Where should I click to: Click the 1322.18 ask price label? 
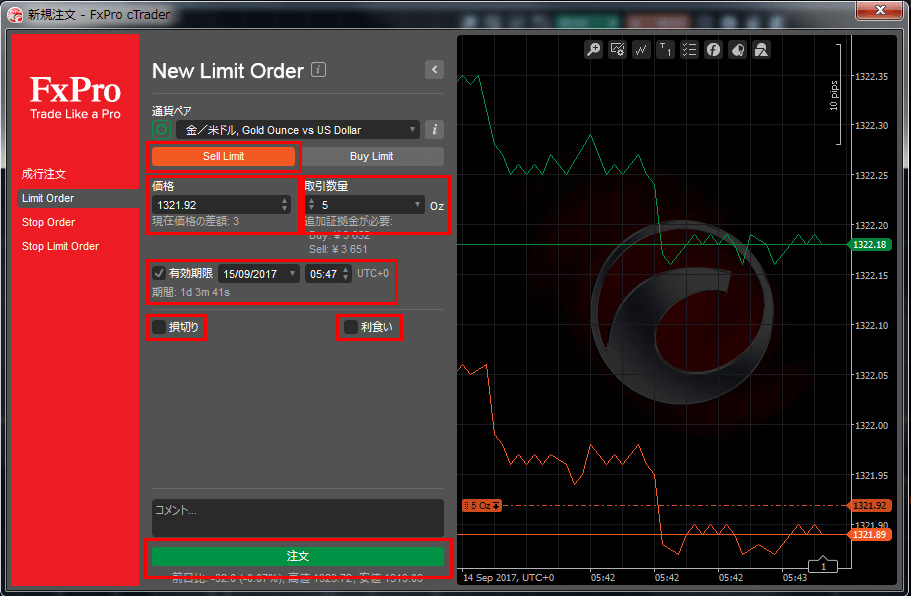pyautogui.click(x=870, y=245)
